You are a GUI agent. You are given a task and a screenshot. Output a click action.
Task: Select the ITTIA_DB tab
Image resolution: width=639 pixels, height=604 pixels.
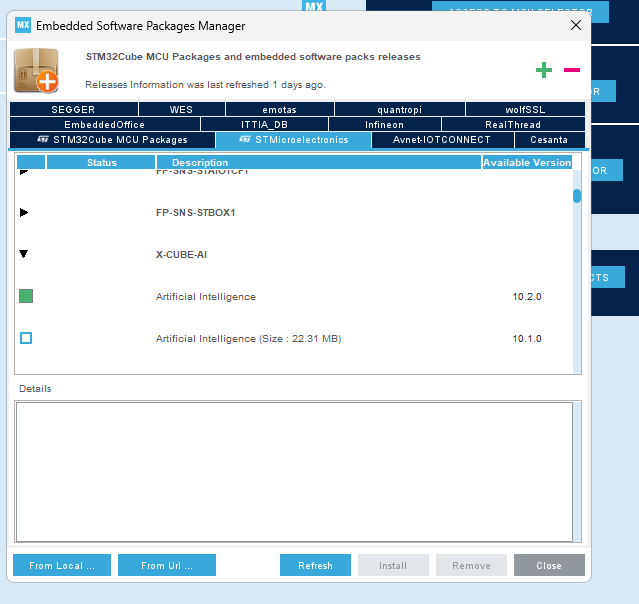(264, 125)
